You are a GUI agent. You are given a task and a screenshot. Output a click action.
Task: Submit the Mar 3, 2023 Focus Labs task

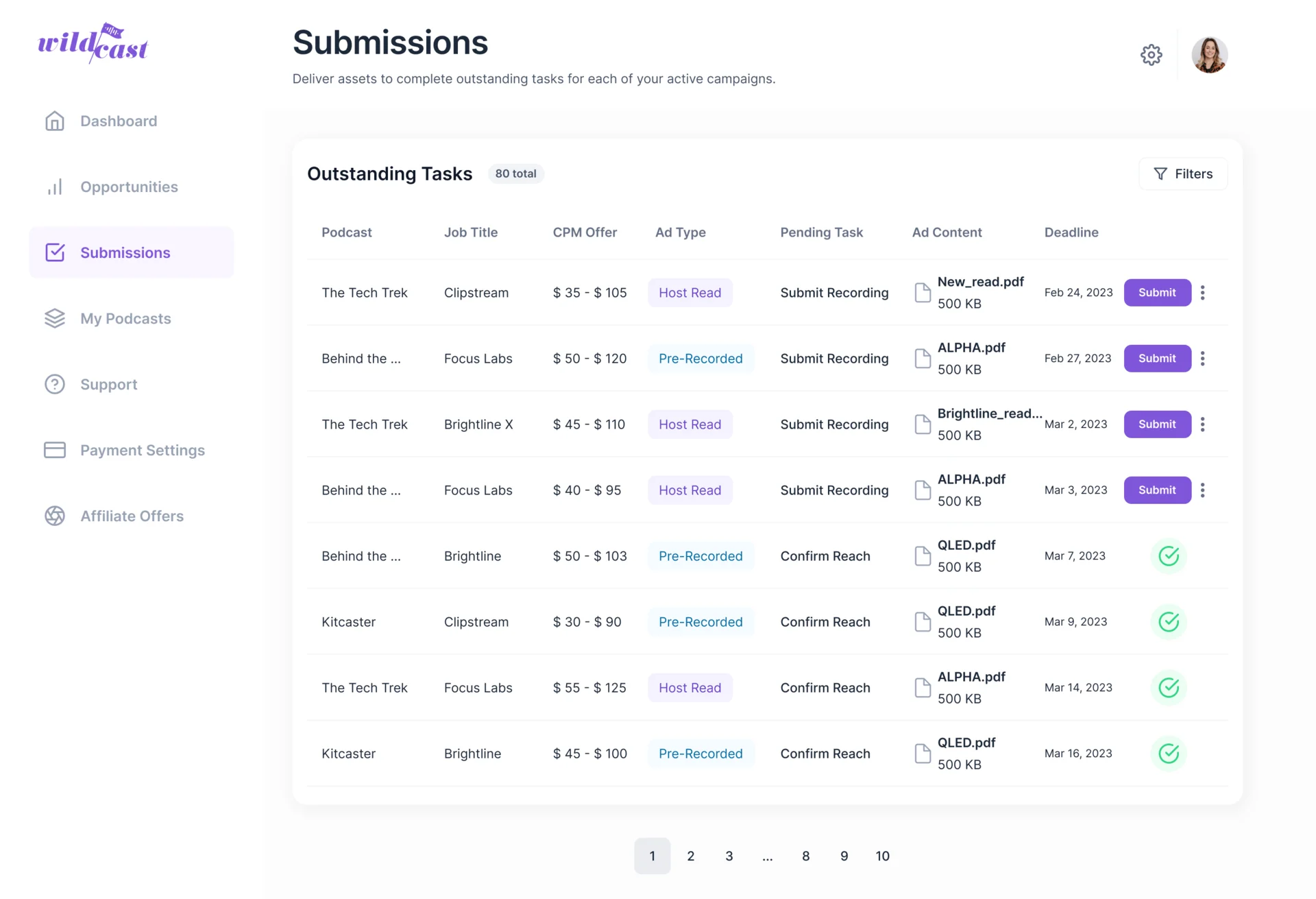click(x=1157, y=490)
